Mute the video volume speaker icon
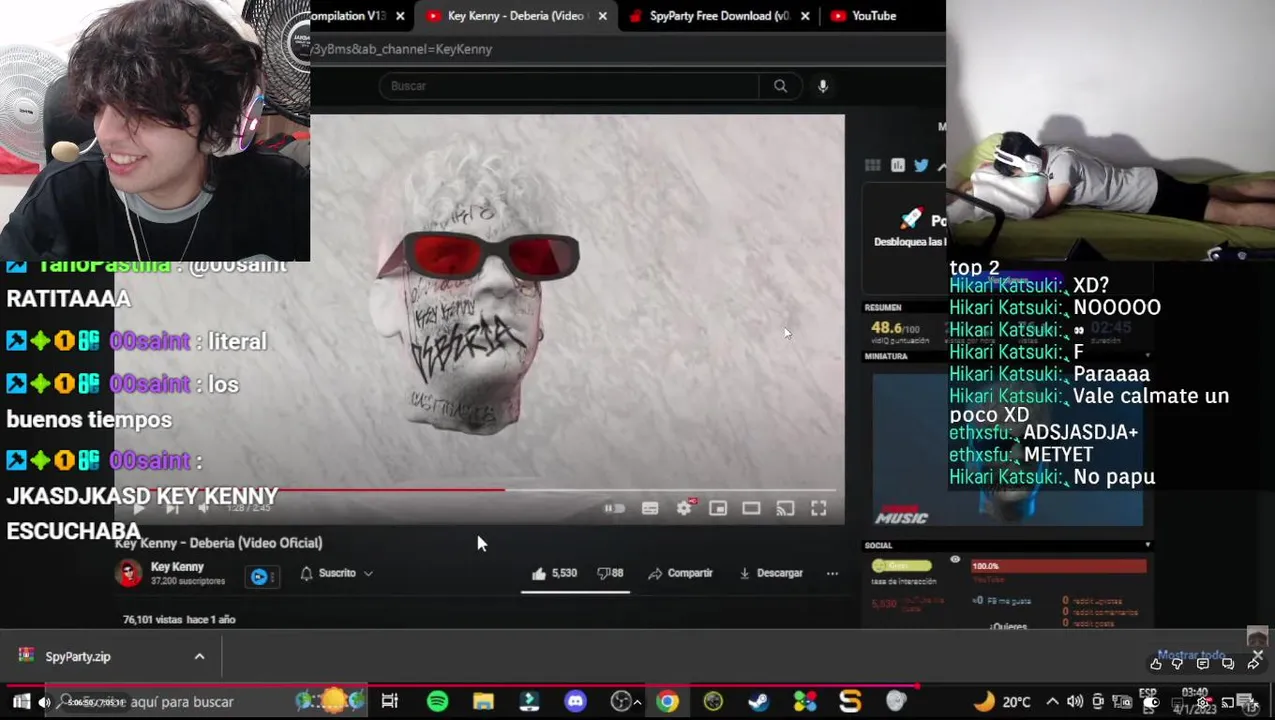 204,508
